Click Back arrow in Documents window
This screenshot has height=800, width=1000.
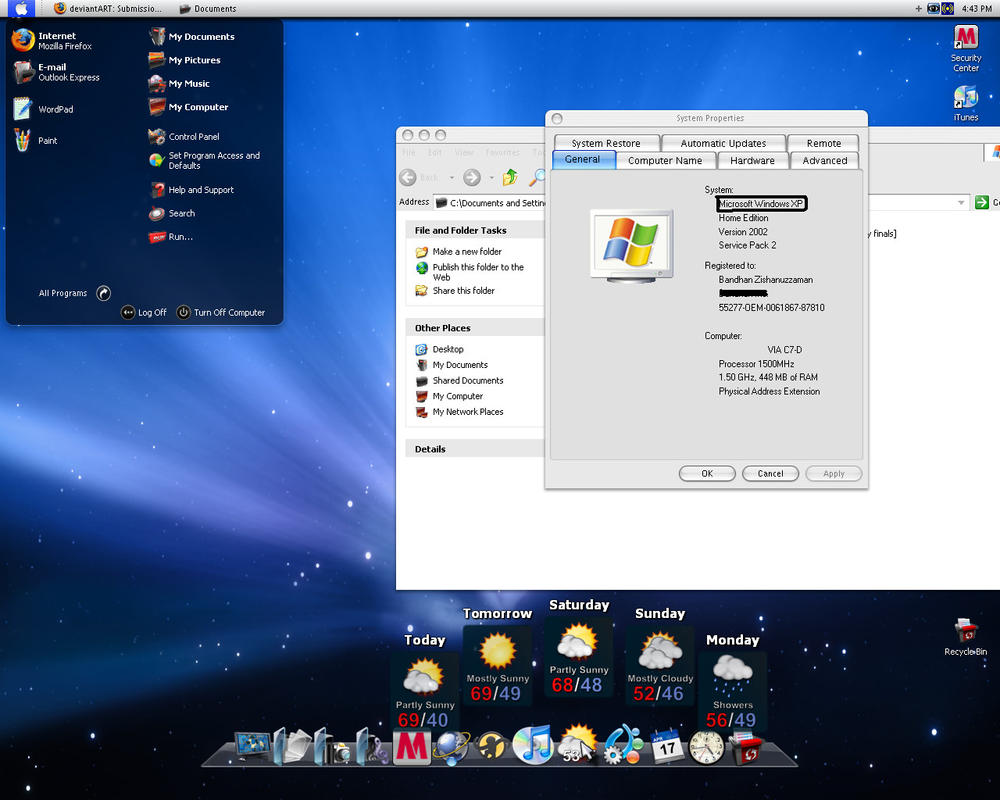pyautogui.click(x=408, y=177)
